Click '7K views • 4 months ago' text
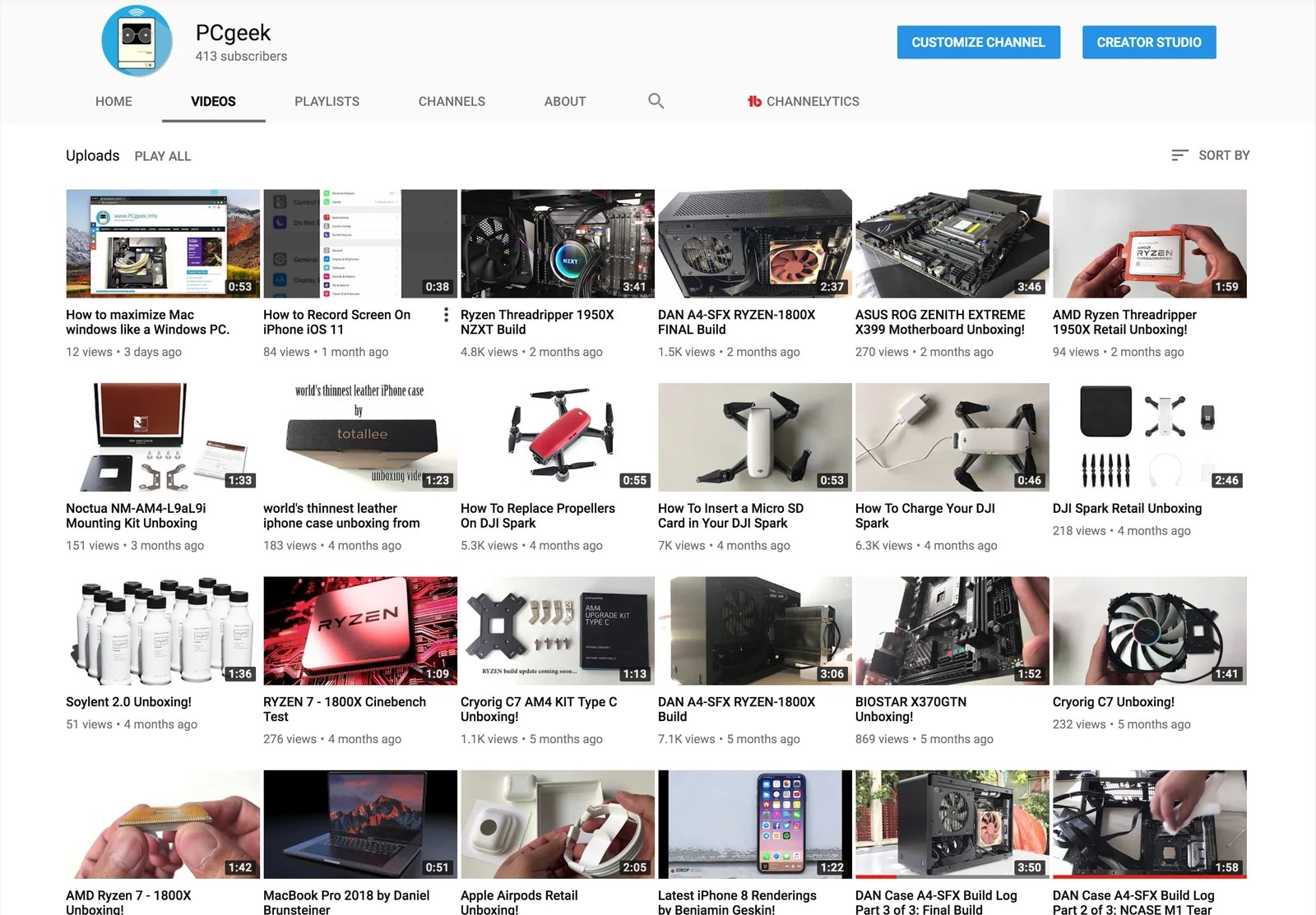1316x915 pixels. point(724,546)
